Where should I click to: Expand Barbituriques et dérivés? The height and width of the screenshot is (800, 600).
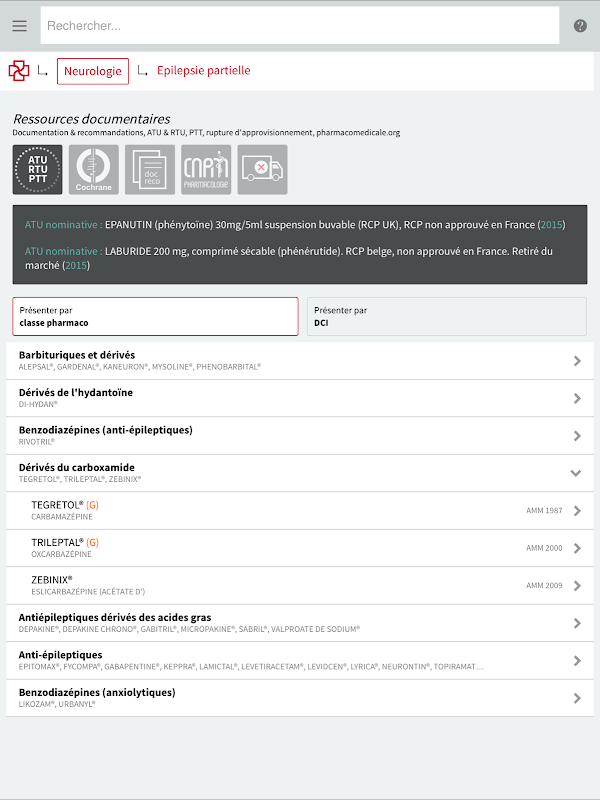point(299,361)
